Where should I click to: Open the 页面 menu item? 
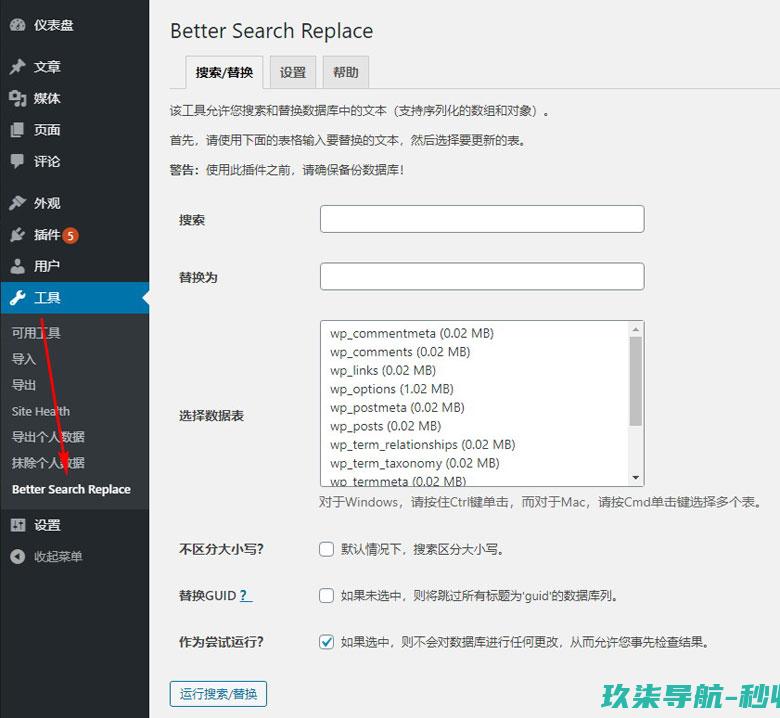(x=47, y=130)
